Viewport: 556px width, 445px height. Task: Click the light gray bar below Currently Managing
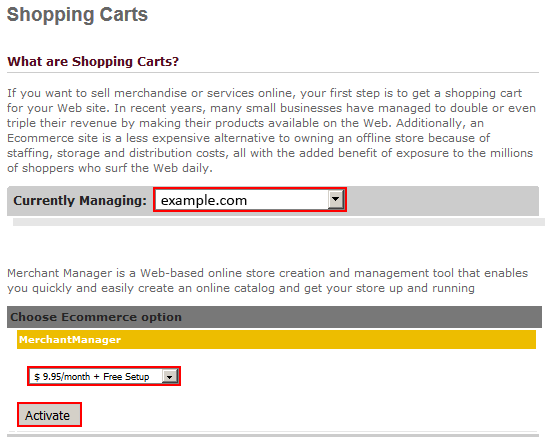coord(279,222)
